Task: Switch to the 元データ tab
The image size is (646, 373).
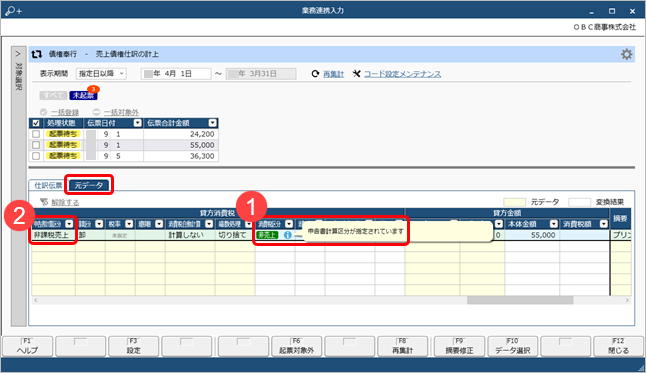Action: tap(89, 185)
